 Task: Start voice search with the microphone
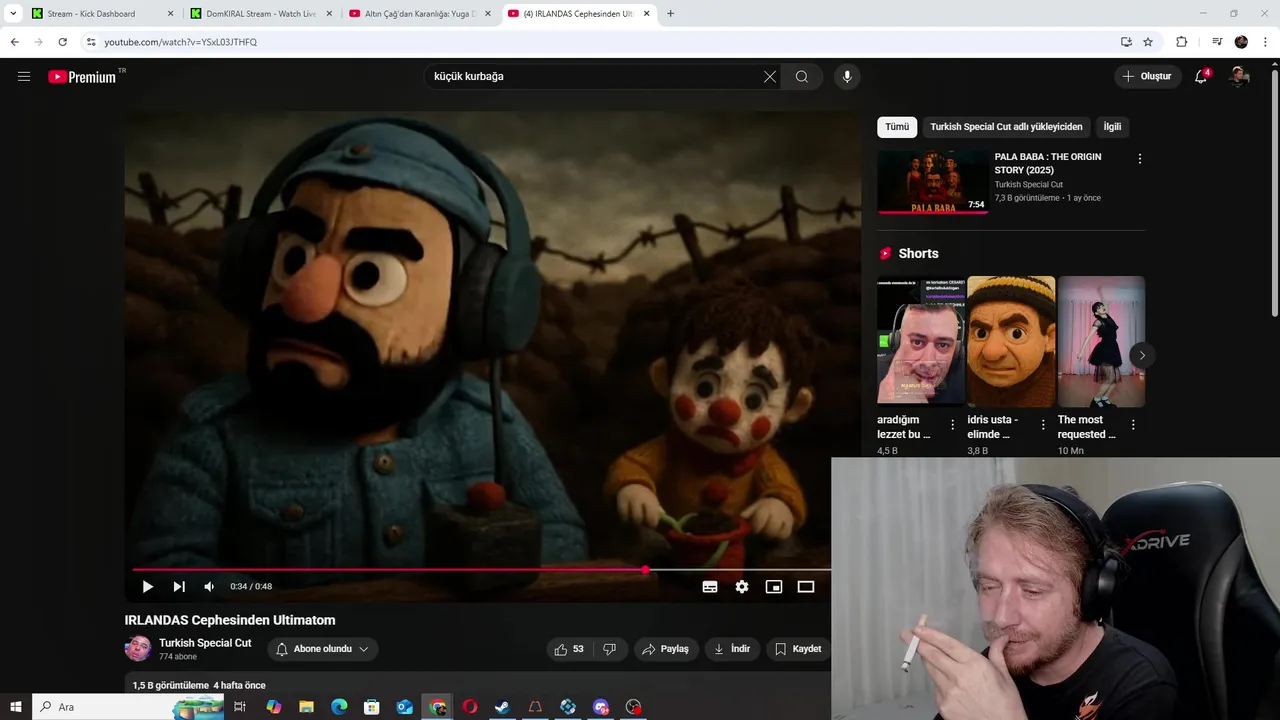click(847, 76)
